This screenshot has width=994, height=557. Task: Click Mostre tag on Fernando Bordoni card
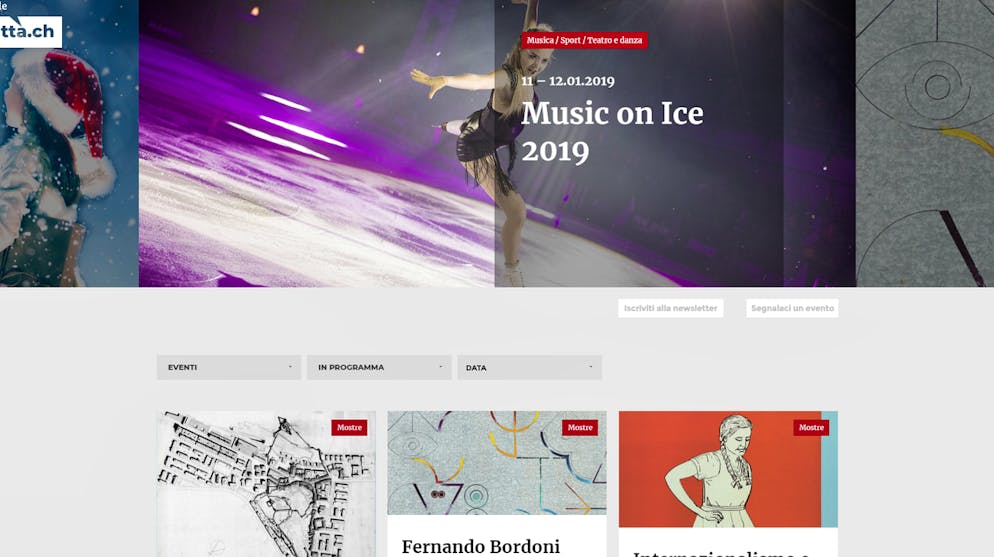pyautogui.click(x=580, y=428)
